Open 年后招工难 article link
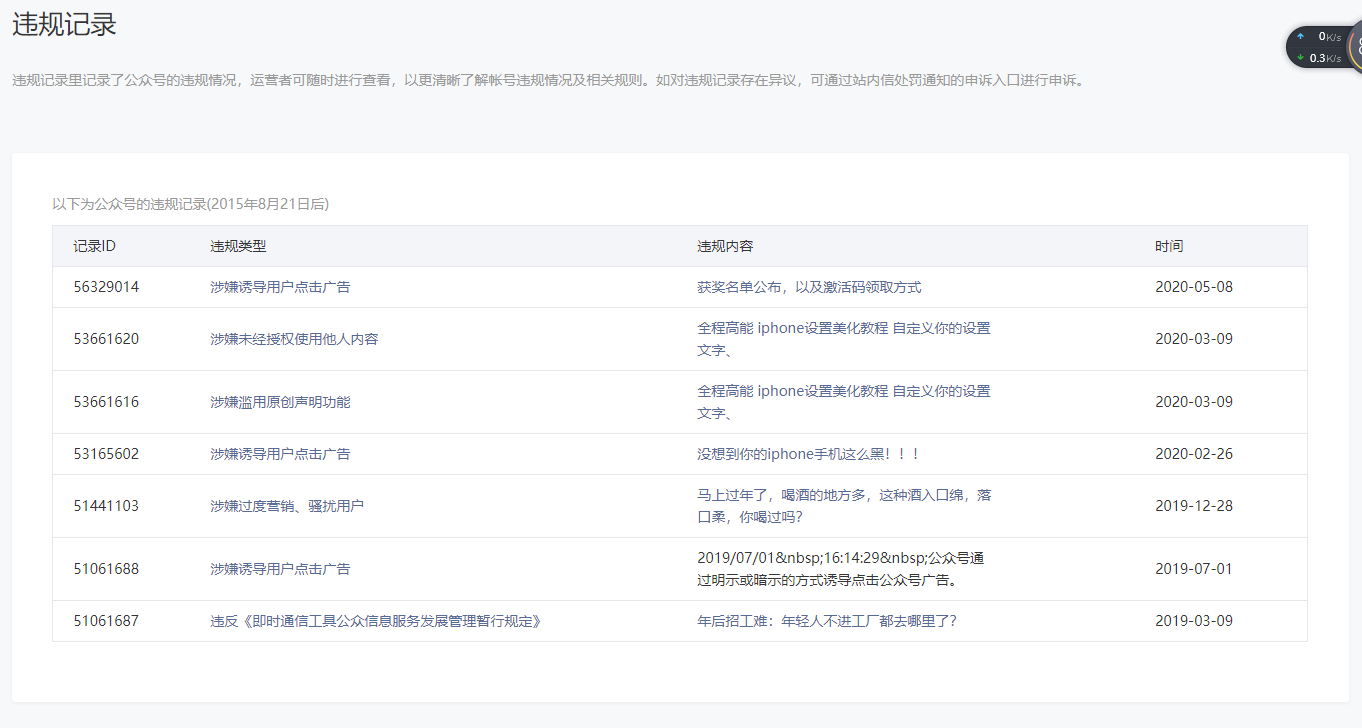The height and width of the screenshot is (728, 1362). (x=827, y=621)
